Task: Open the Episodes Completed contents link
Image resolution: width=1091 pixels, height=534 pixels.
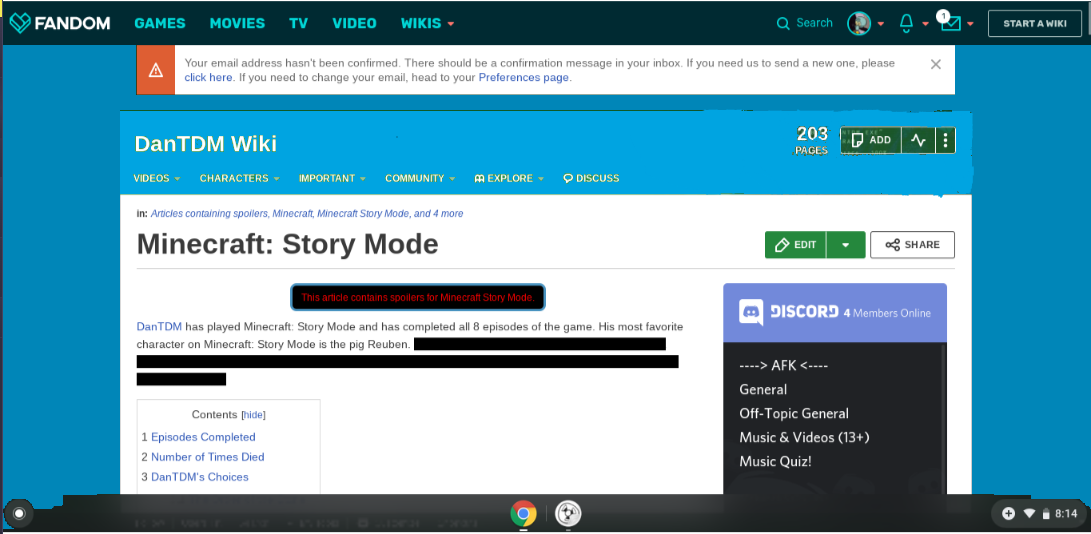Action: click(203, 437)
